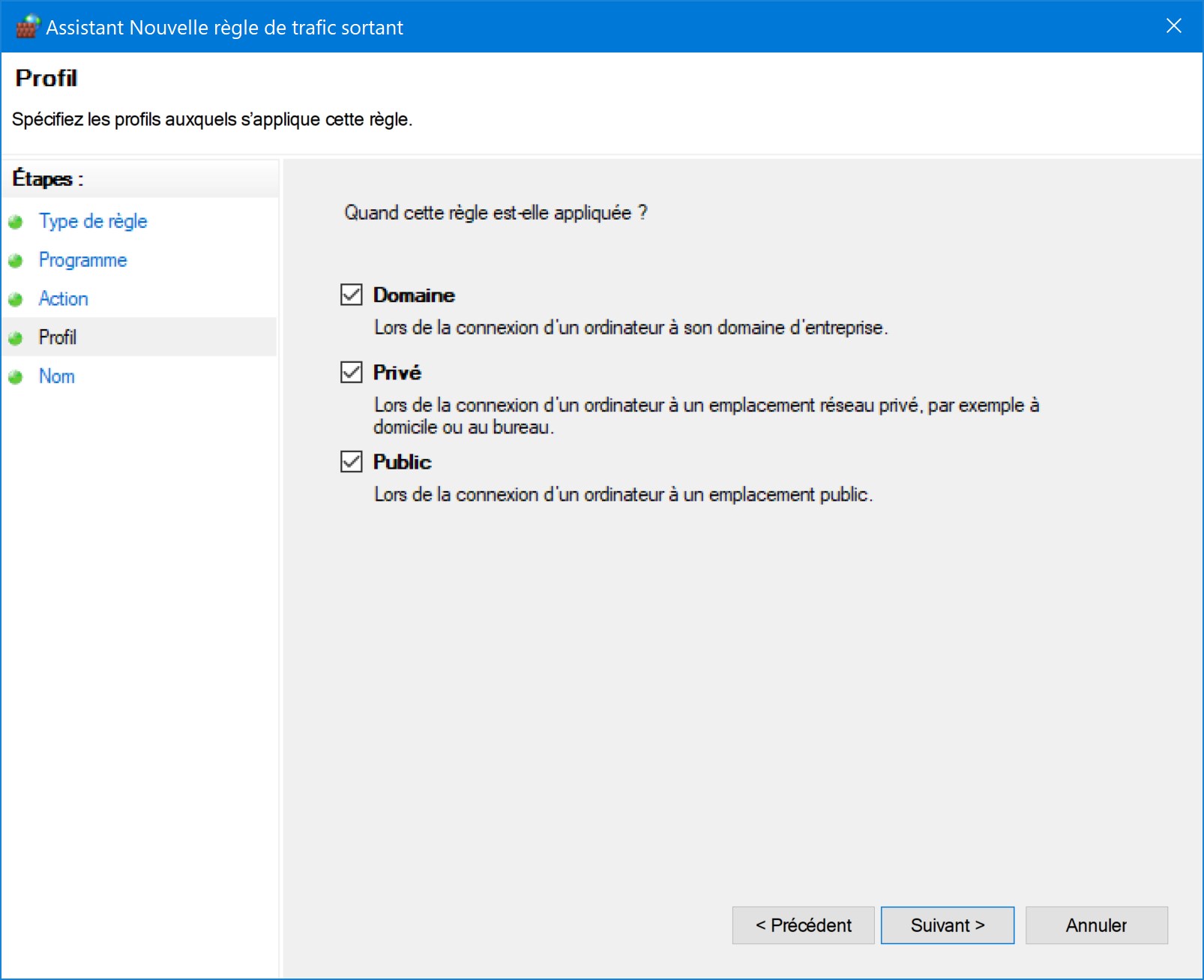Uncheck the Privé profile checkbox

tap(352, 372)
